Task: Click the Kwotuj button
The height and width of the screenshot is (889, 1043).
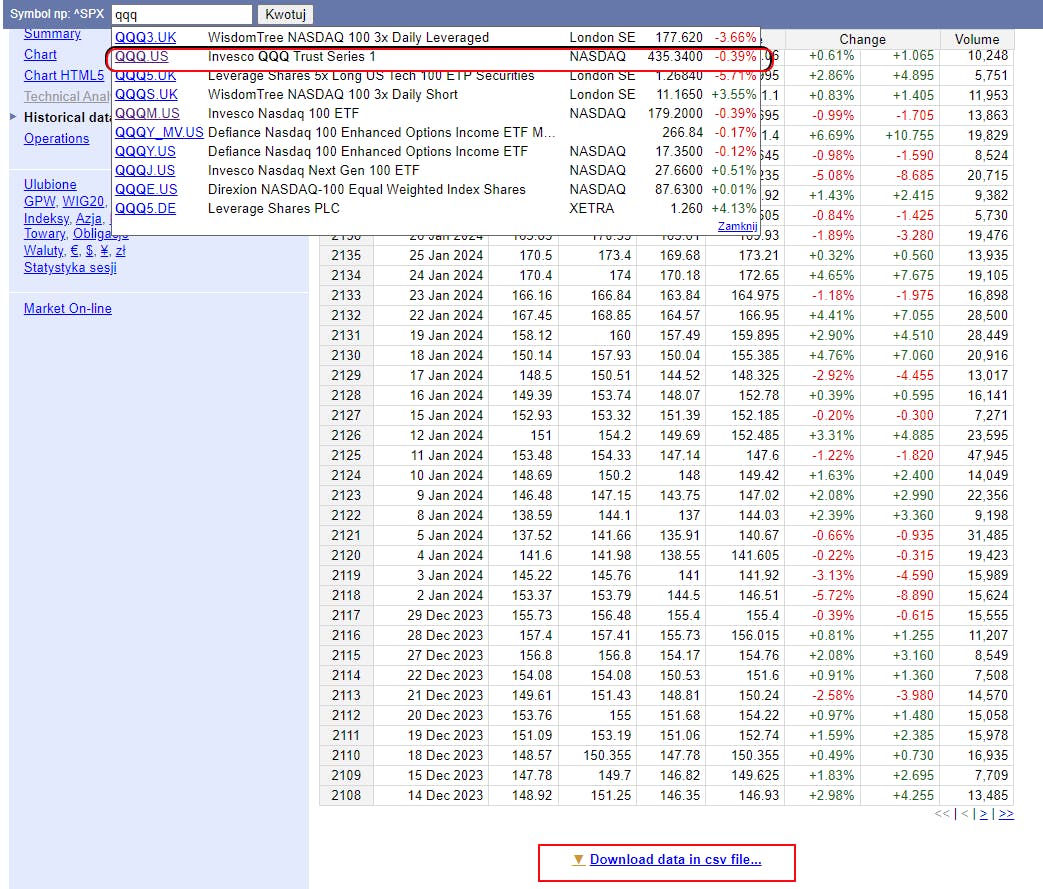Action: pos(285,15)
